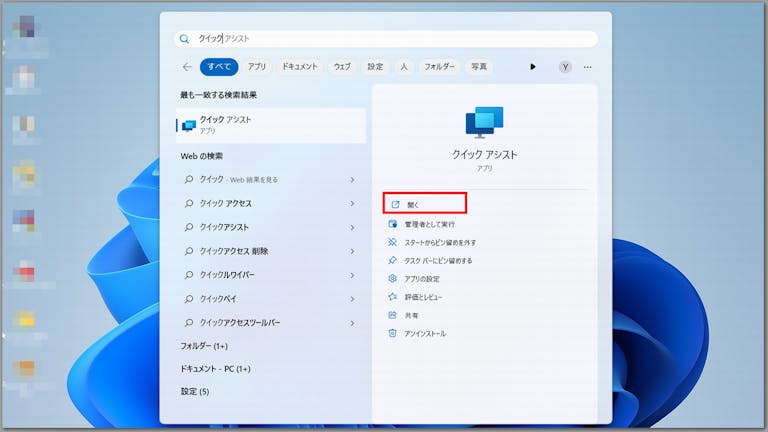Switch to the ウェブ filter tab

click(x=342, y=67)
